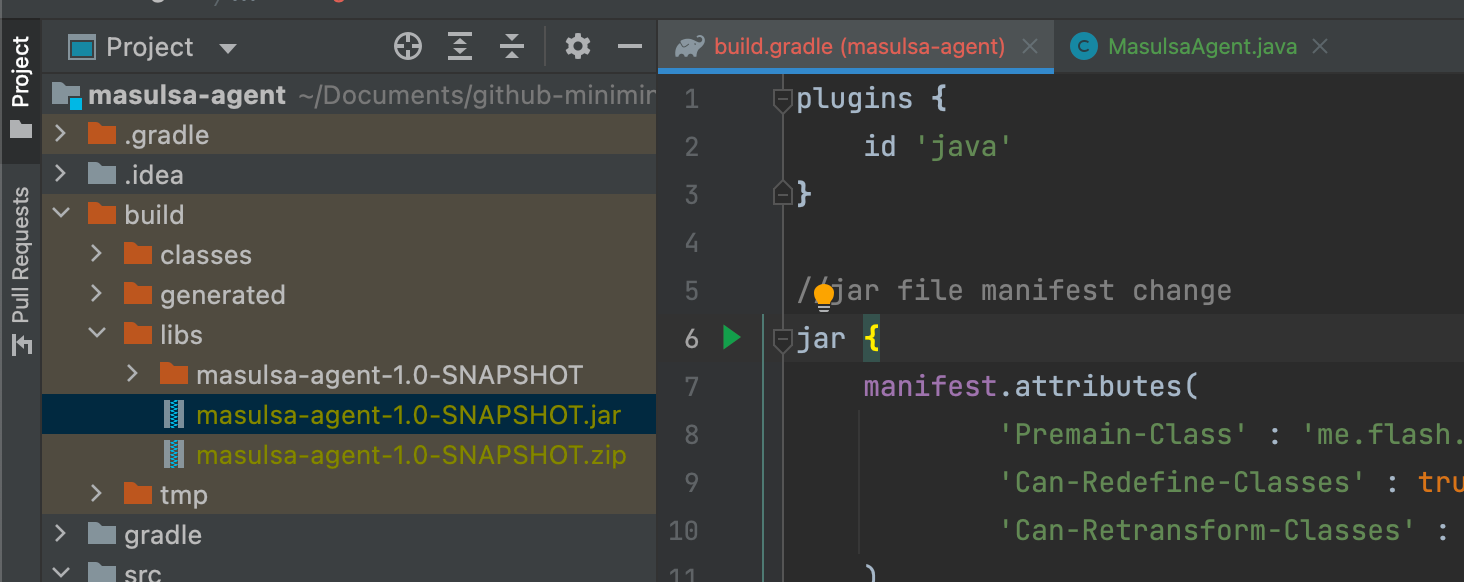Screen dimensions: 1464x582
Task: Click the 'Premain-Class' string in code
Action: click(x=1124, y=434)
